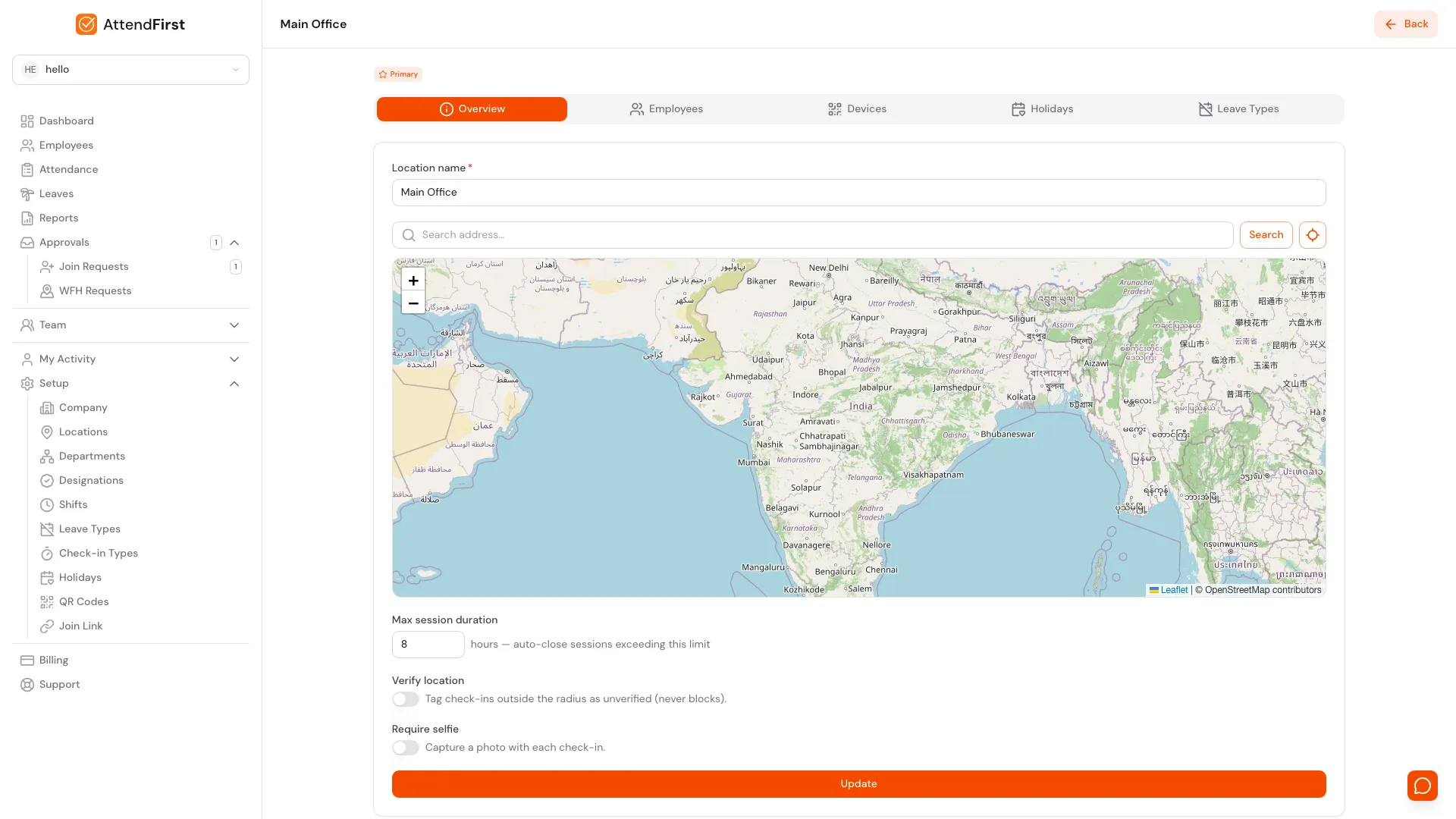Click the Join Requests count badge
The image size is (1456, 819).
tap(236, 267)
